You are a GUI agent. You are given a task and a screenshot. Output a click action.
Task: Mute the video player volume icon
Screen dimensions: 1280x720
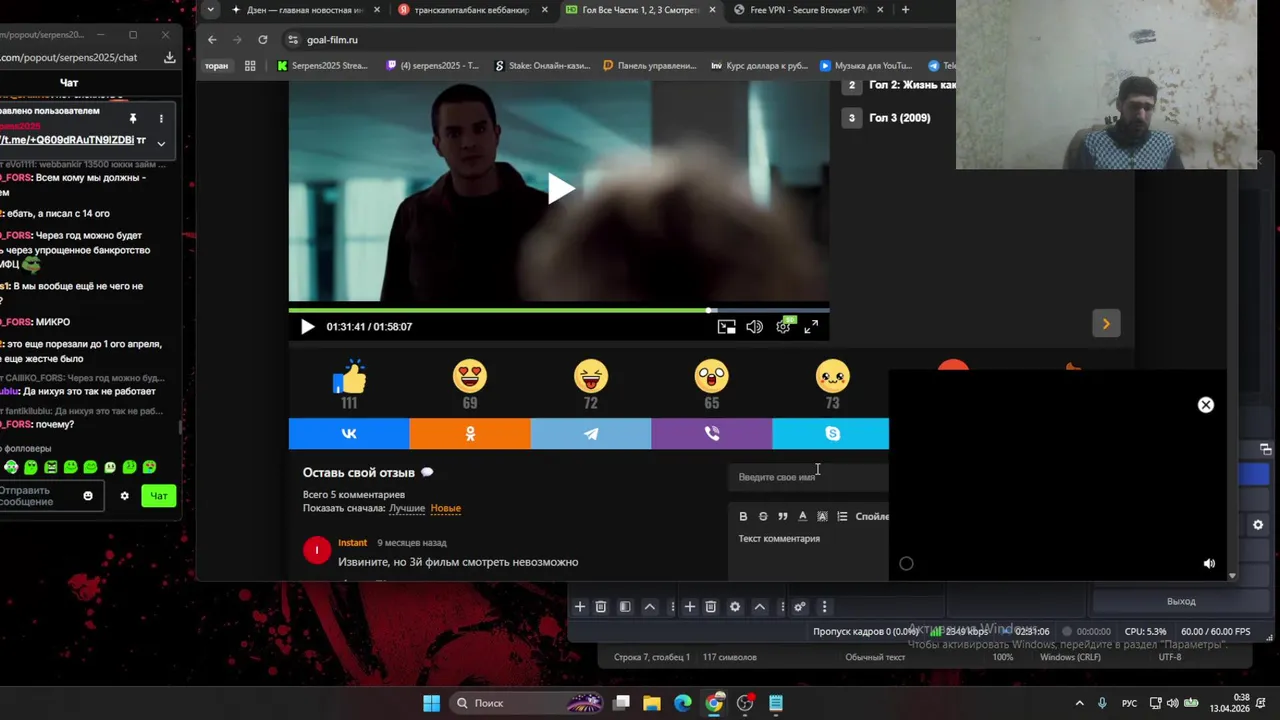pyautogui.click(x=754, y=327)
